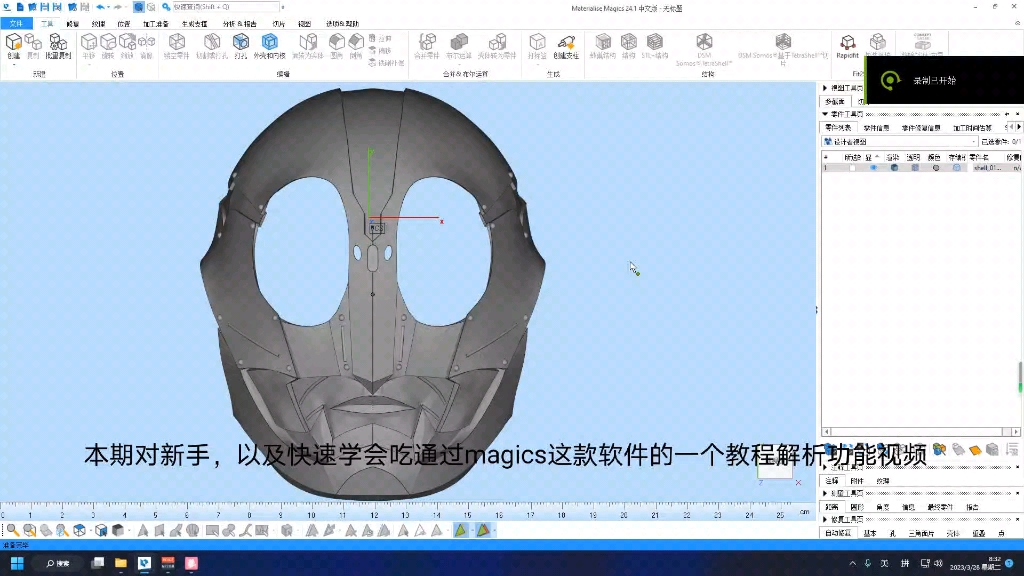Click the zoom magnifier in bottom toolbar

pyautogui.click(x=12, y=530)
